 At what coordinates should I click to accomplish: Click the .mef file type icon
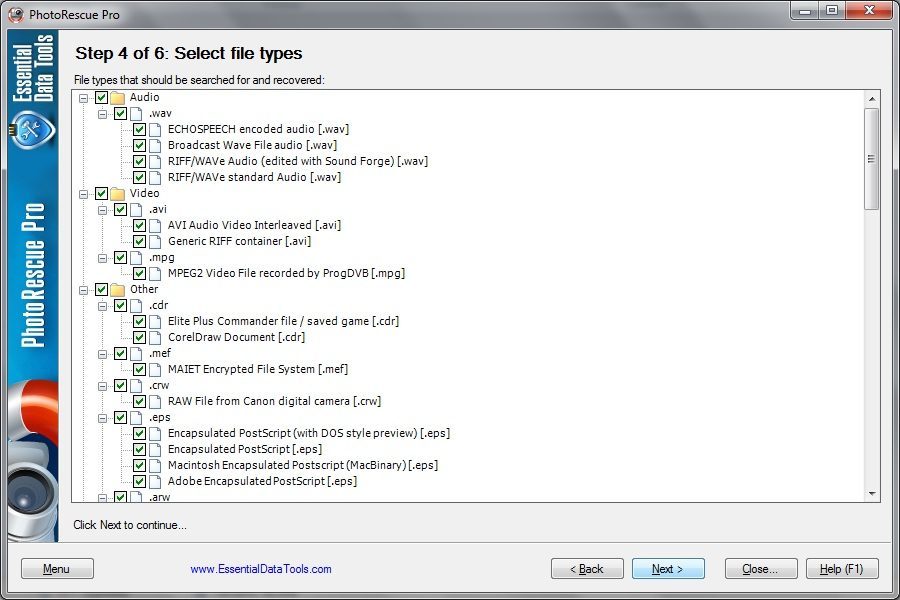point(136,354)
